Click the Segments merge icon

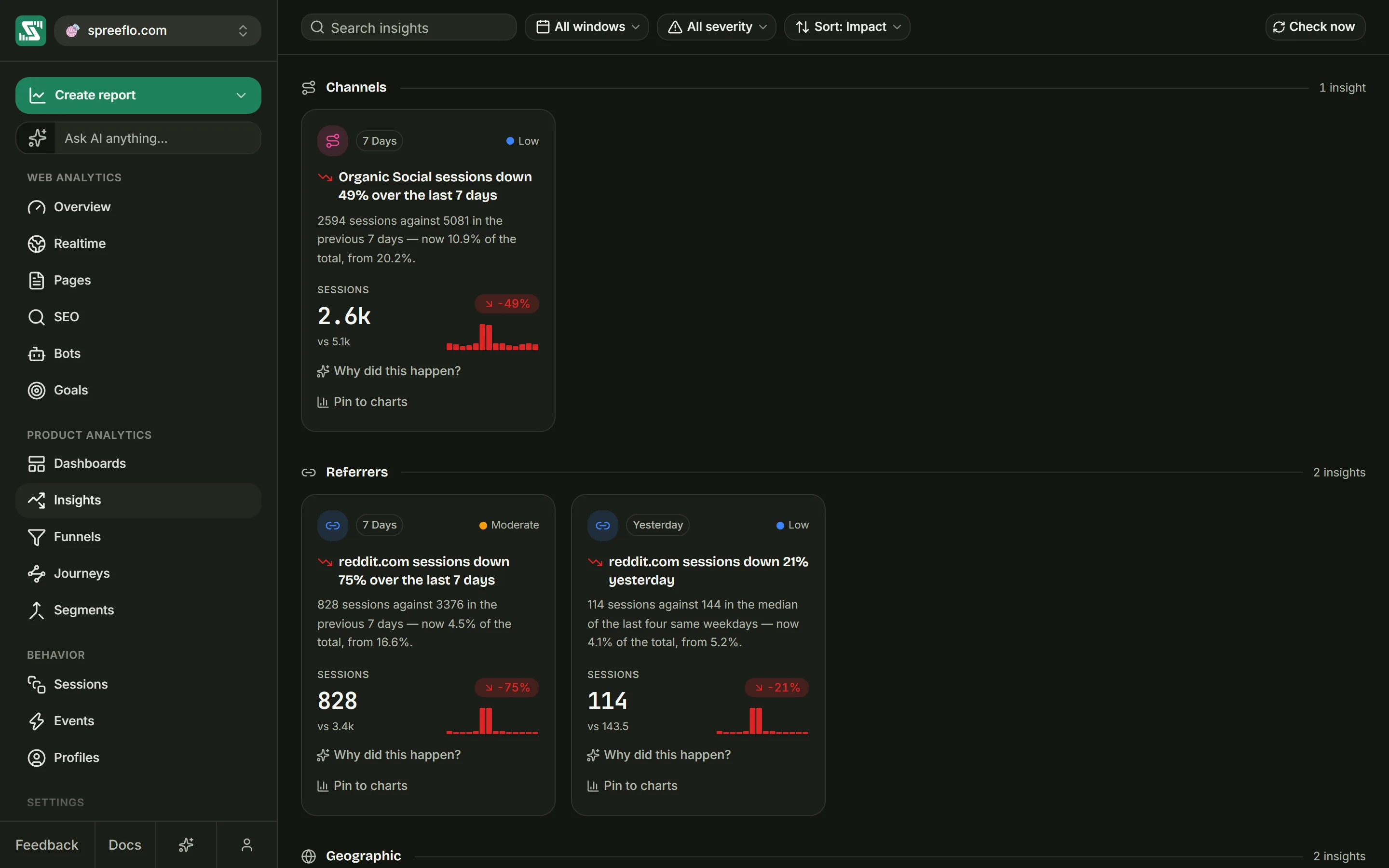click(37, 610)
